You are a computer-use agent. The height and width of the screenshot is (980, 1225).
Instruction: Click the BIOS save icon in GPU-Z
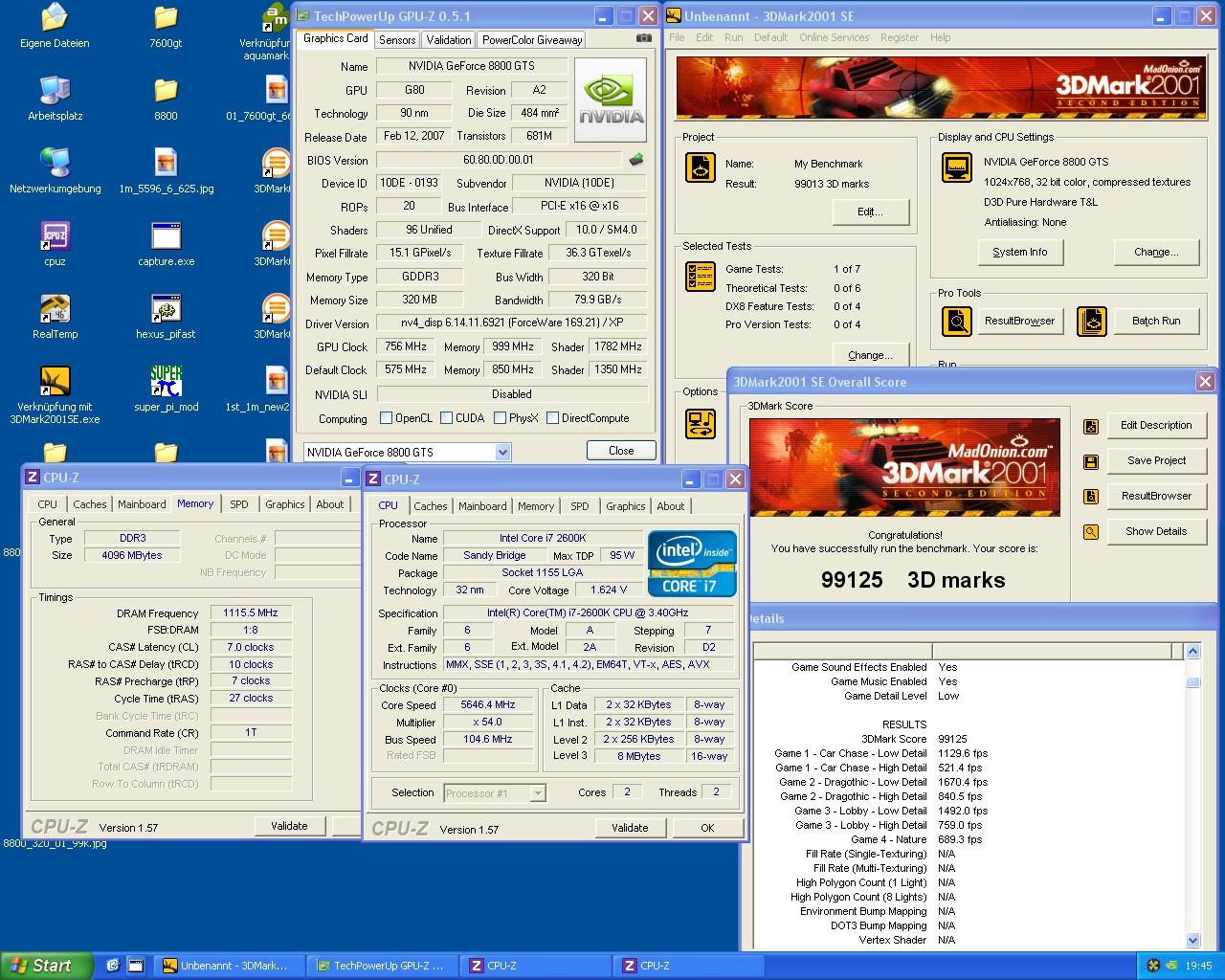point(635,160)
